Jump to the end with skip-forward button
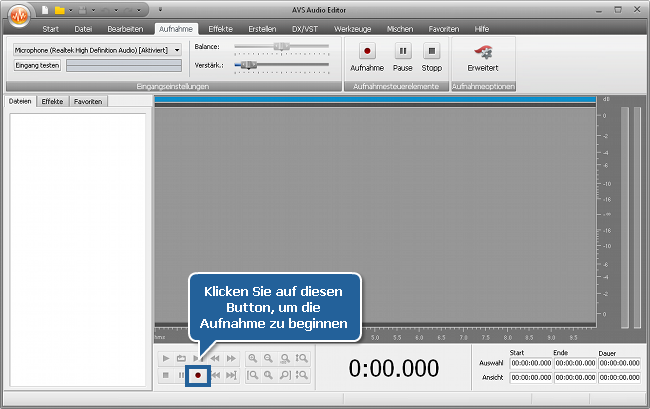Viewport: 650px width, 409px height. pos(231,375)
